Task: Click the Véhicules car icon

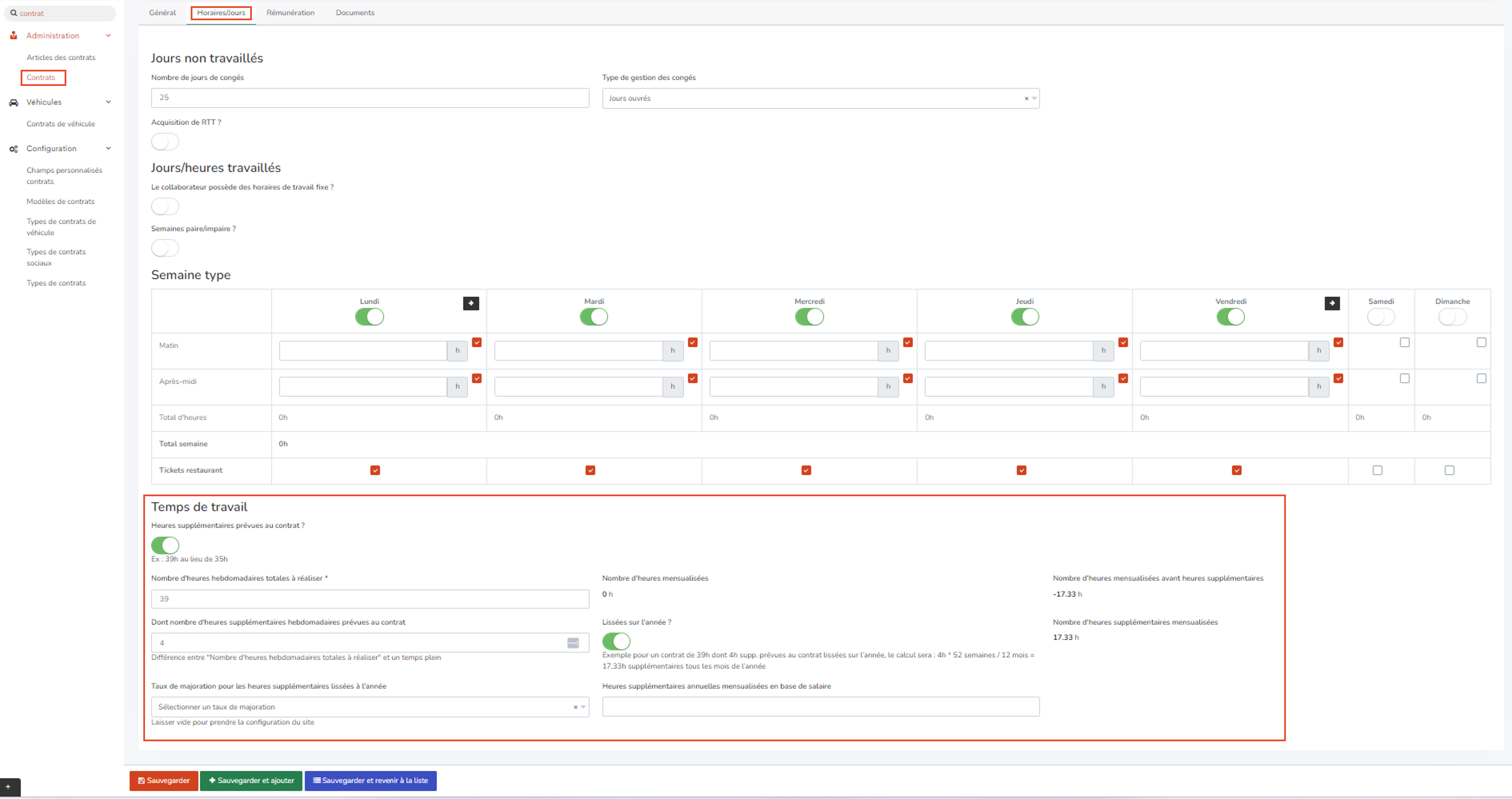Action: (x=13, y=103)
